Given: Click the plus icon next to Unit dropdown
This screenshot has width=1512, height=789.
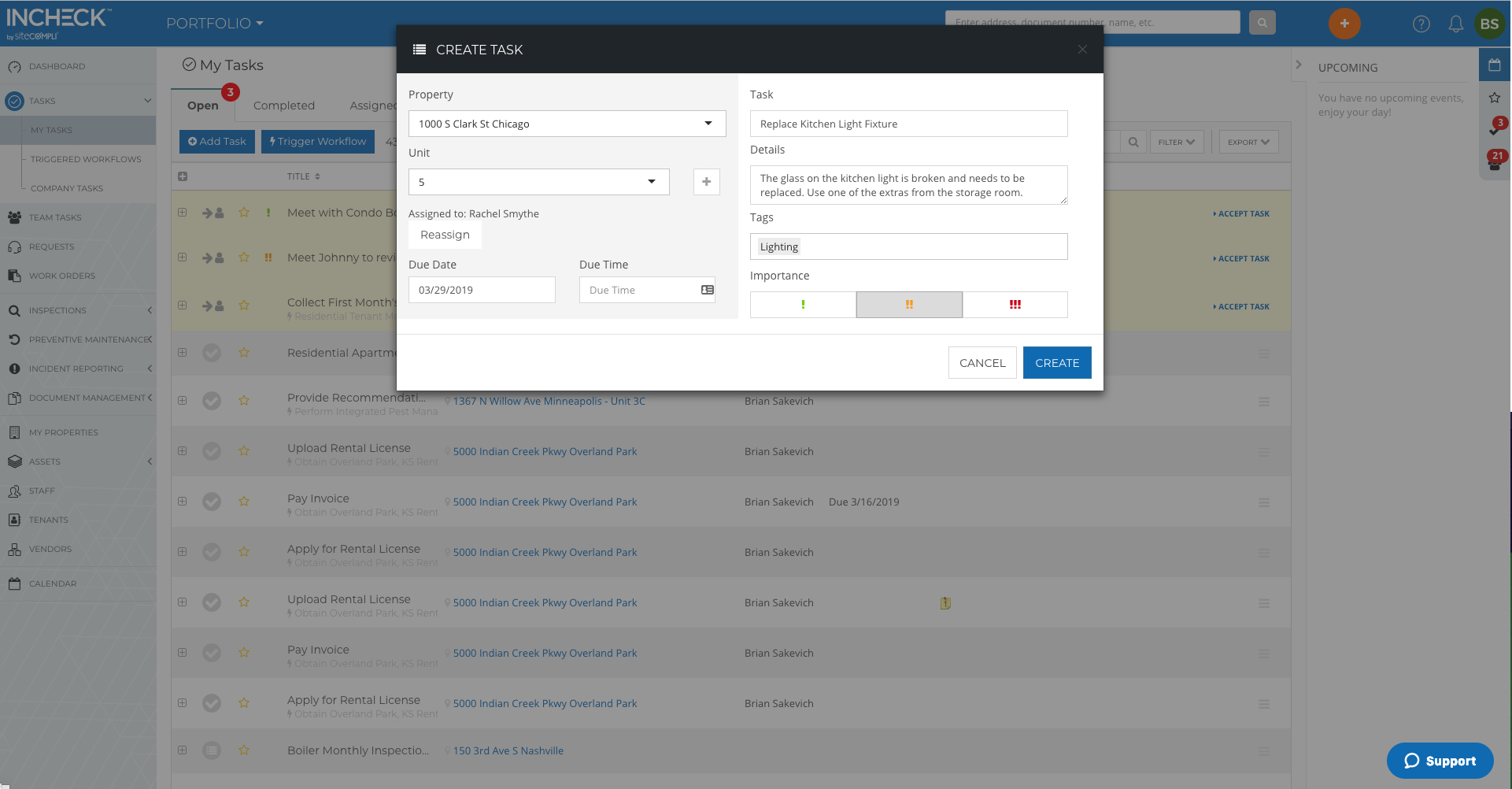Looking at the screenshot, I should tap(706, 182).
